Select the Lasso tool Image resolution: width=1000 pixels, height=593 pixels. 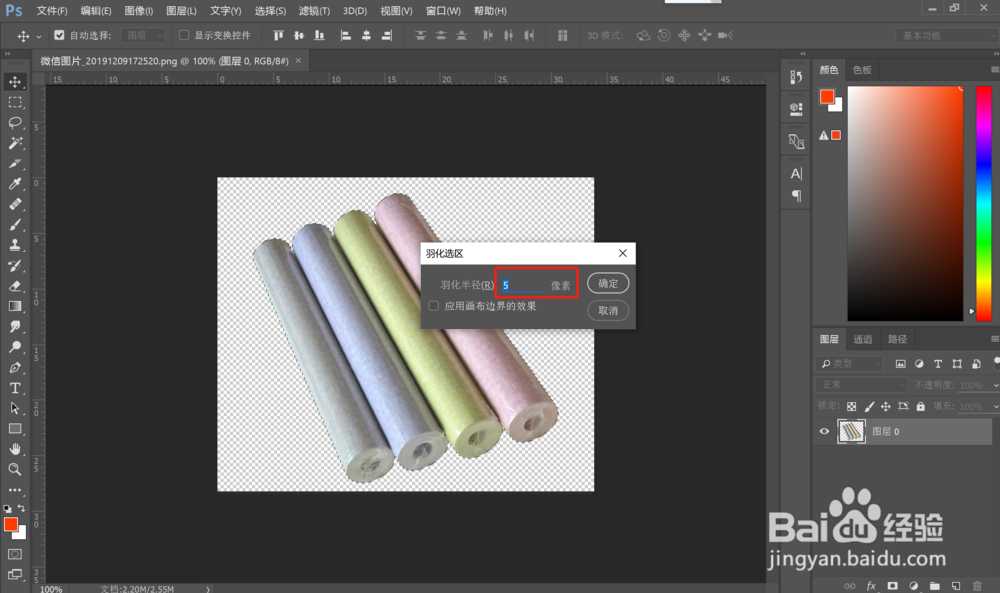(x=15, y=123)
